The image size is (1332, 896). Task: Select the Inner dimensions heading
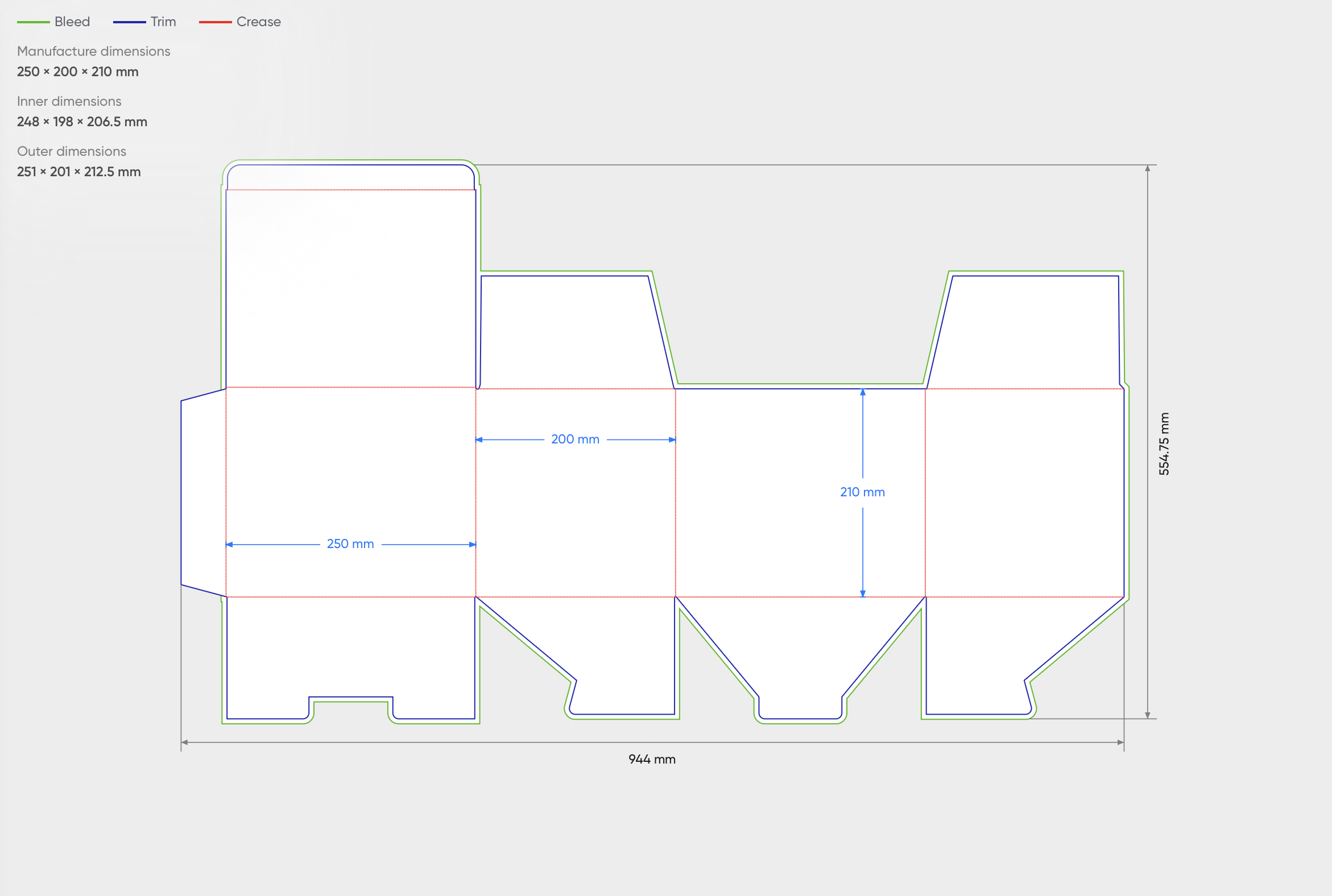(69, 101)
